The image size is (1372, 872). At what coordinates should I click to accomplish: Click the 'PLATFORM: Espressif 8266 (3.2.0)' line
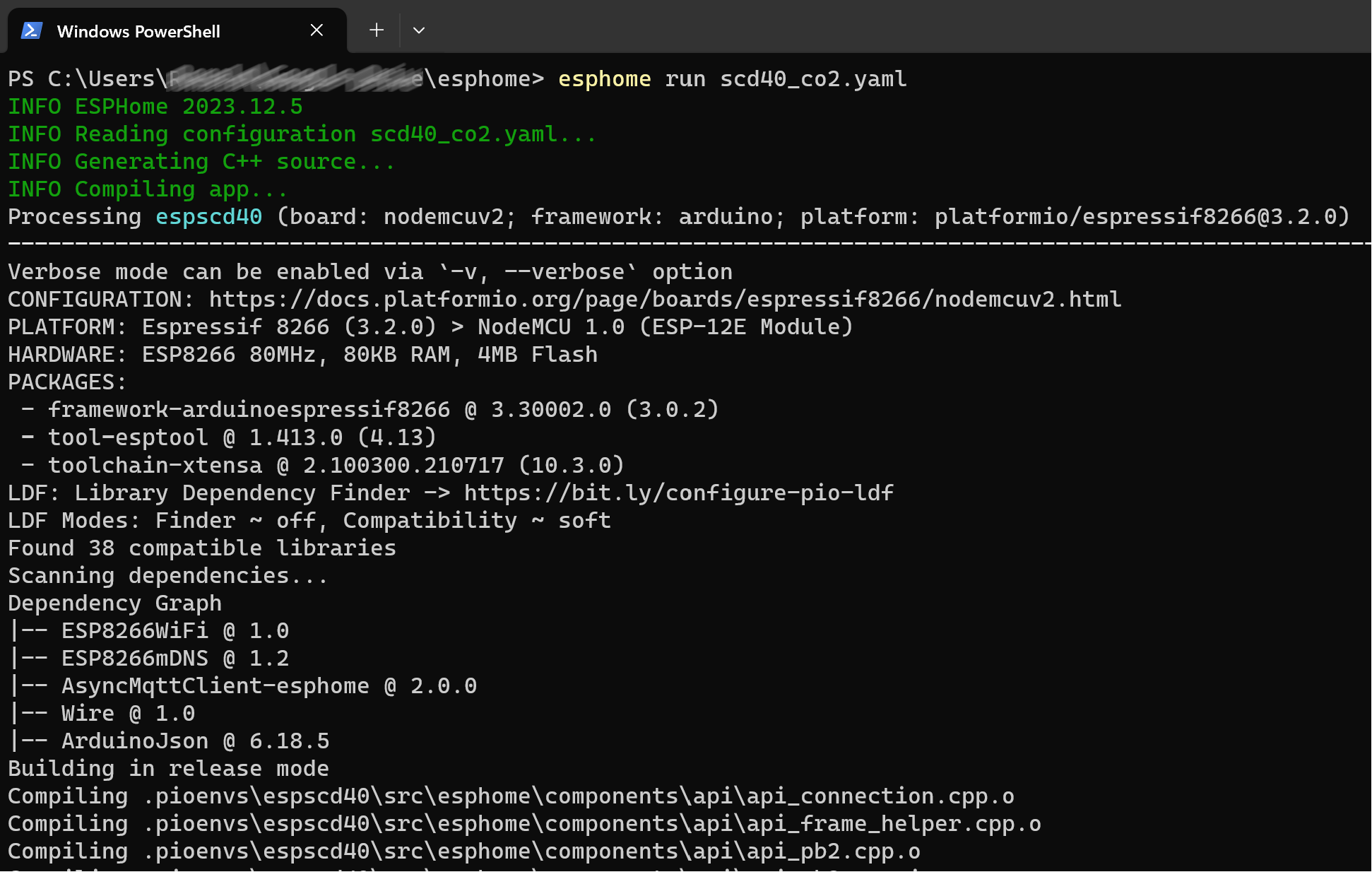click(430, 327)
